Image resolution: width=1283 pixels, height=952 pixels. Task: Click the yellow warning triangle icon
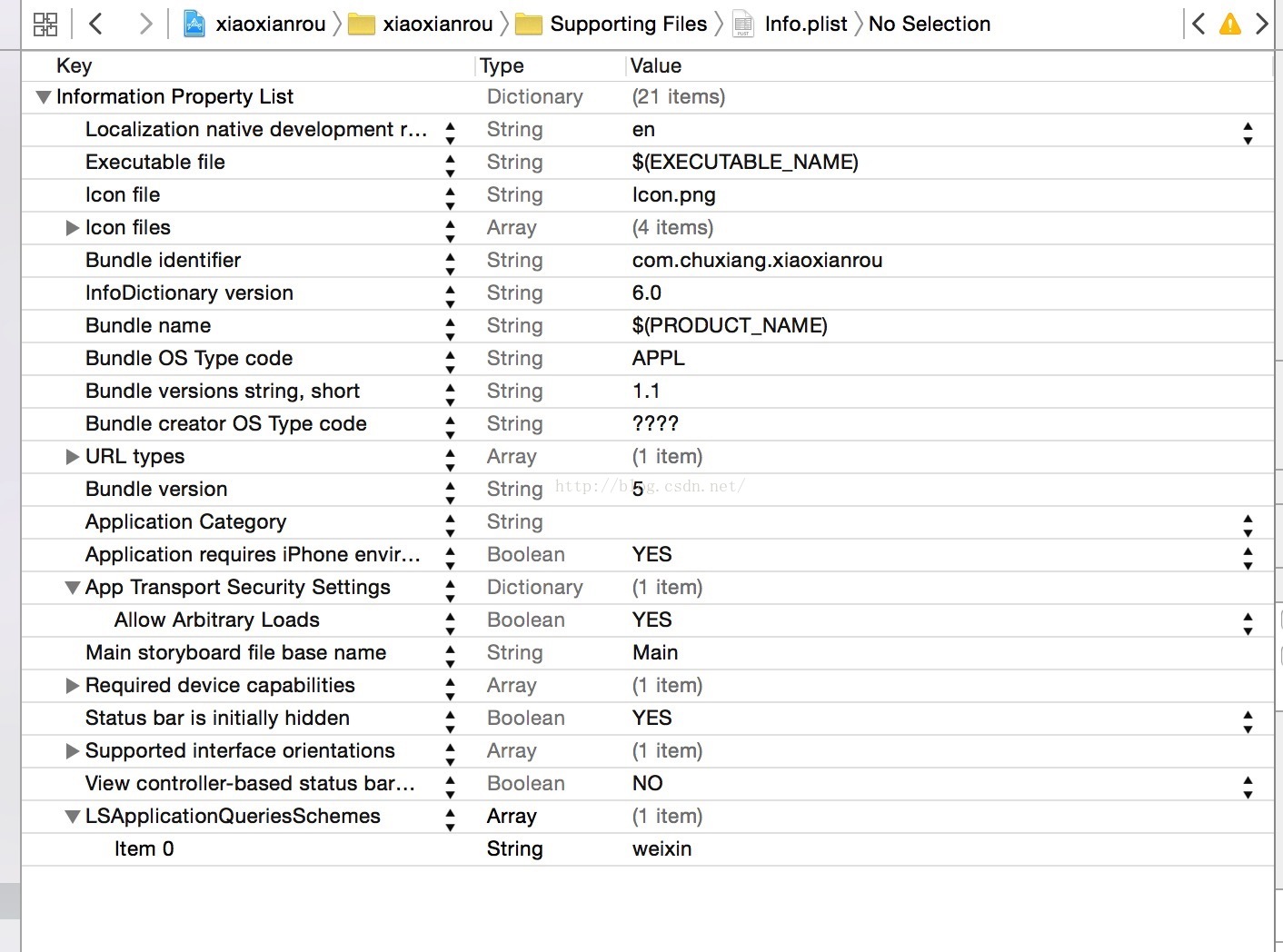tap(1230, 24)
